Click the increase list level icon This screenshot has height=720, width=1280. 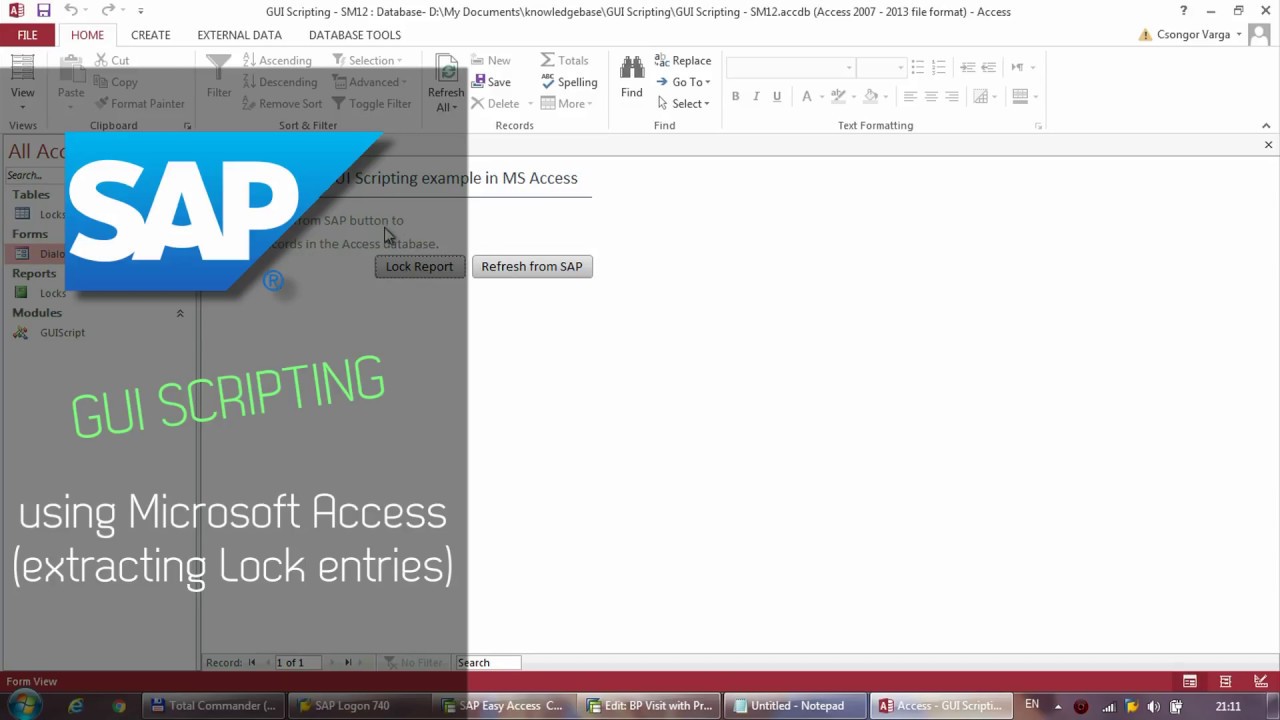click(x=967, y=67)
